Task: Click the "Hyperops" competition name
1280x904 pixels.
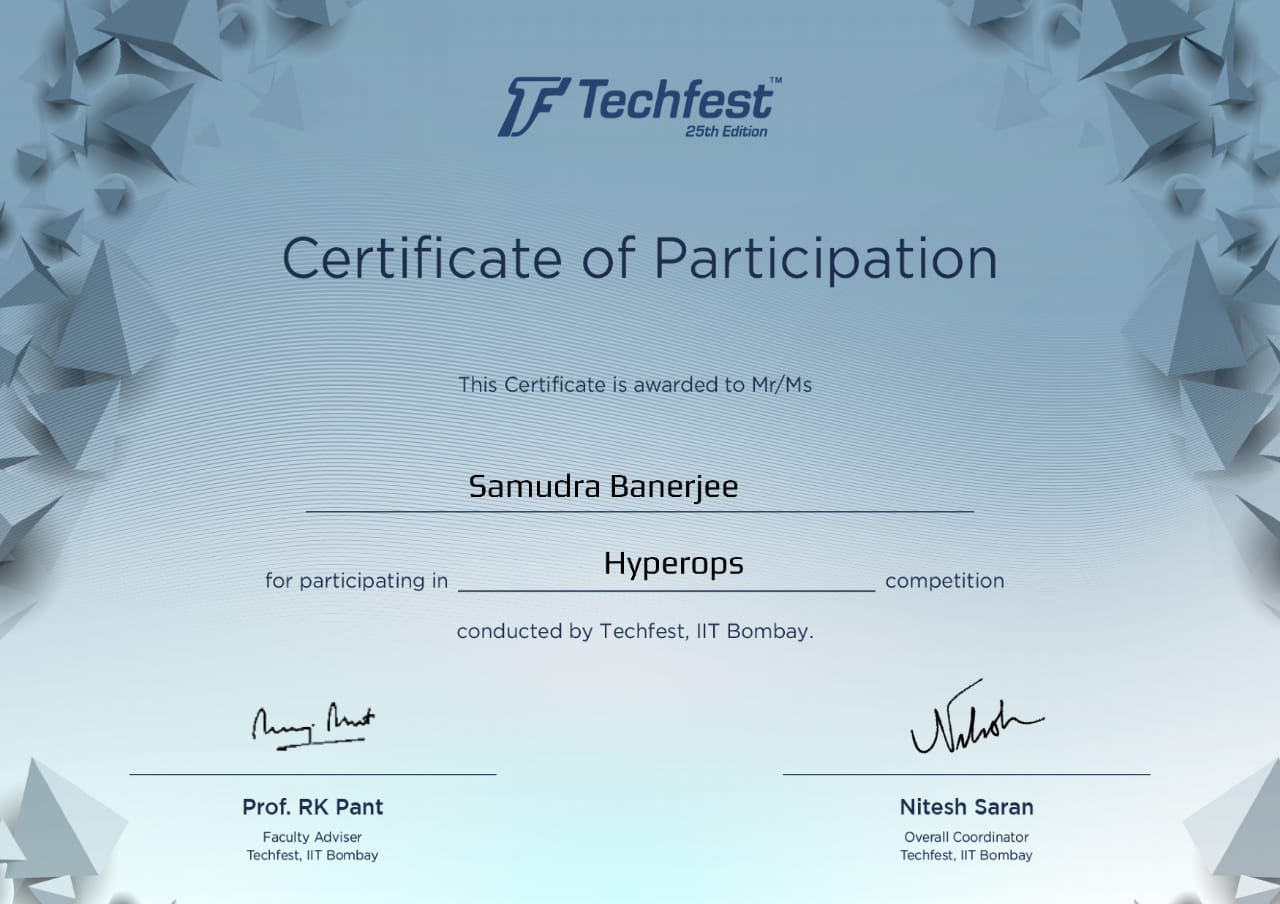Action: coord(673,564)
